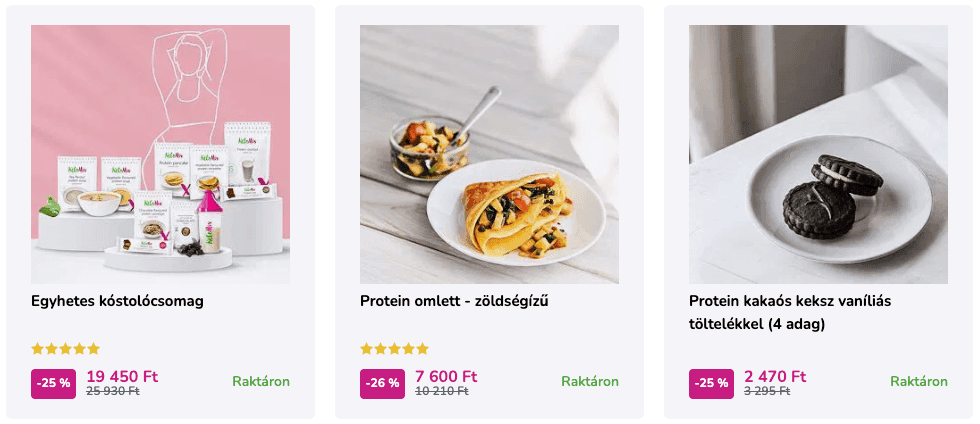
Task: Click the -25 % badge on Egyhetes kóstolócsomag
Action: pos(53,383)
